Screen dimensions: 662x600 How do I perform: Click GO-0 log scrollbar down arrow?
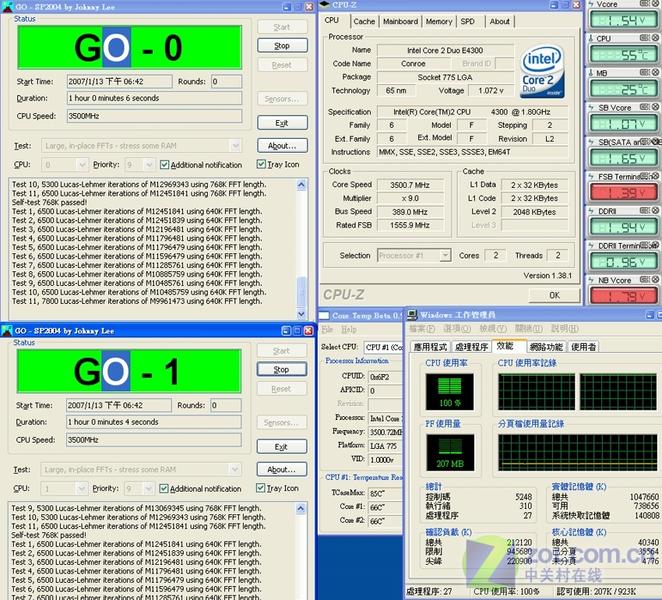tap(301, 314)
